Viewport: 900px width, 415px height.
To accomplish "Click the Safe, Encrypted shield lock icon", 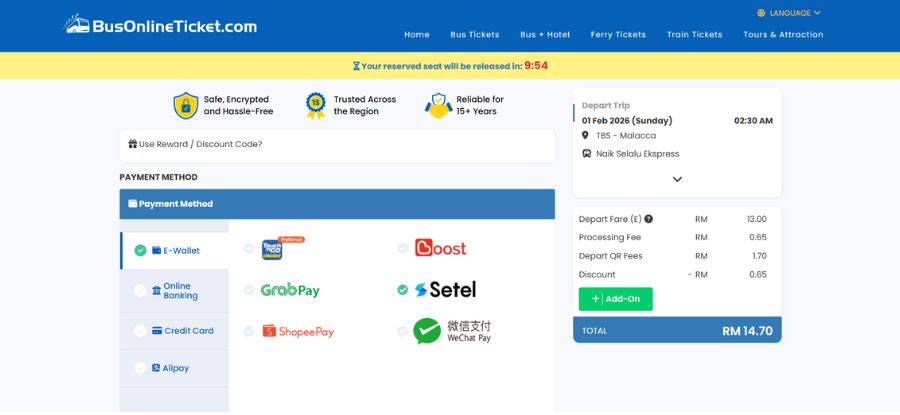I will pyautogui.click(x=186, y=106).
